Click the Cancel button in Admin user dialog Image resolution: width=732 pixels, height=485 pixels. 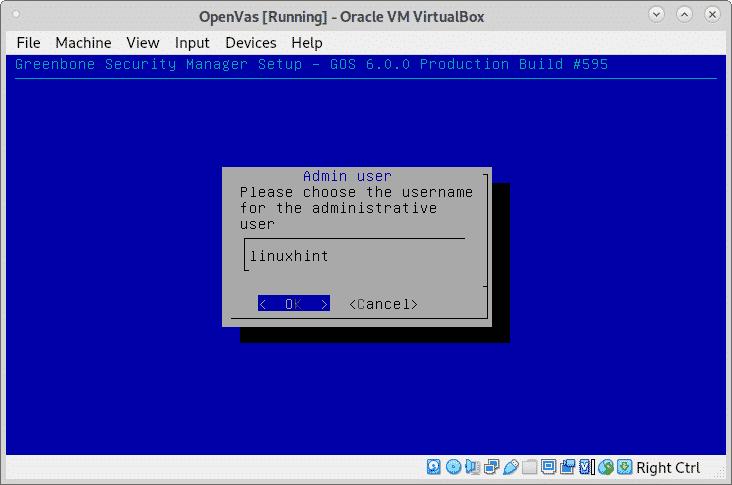383,304
